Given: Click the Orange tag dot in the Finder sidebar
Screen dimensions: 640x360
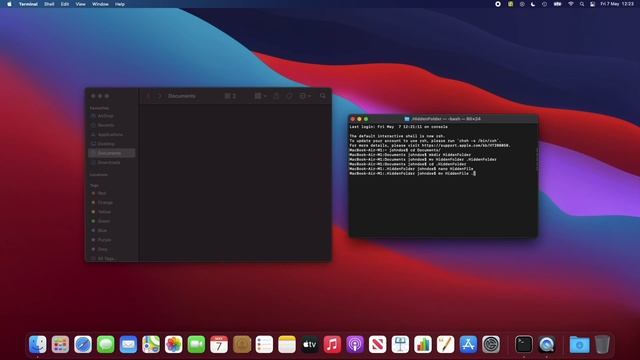Looking at the screenshot, I should (93, 202).
